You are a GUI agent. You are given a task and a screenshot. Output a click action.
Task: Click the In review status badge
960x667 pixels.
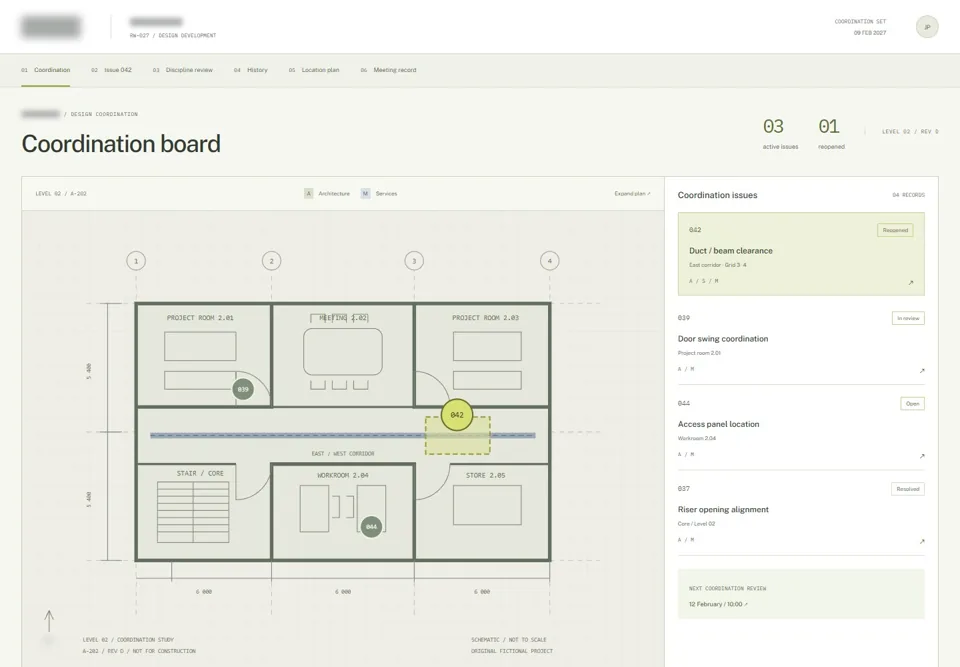[x=908, y=318]
